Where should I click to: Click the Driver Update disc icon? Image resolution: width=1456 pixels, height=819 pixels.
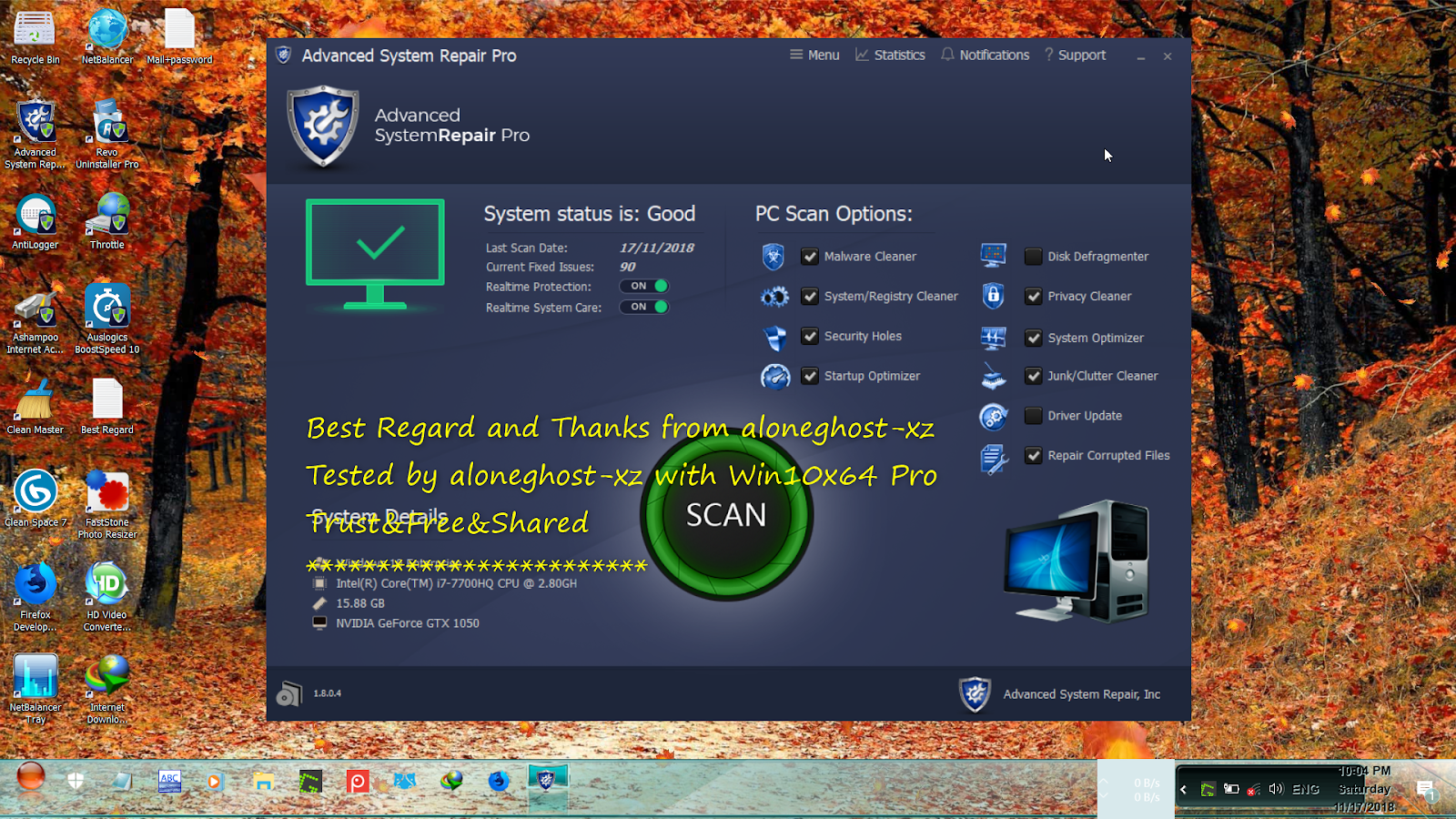click(x=993, y=417)
